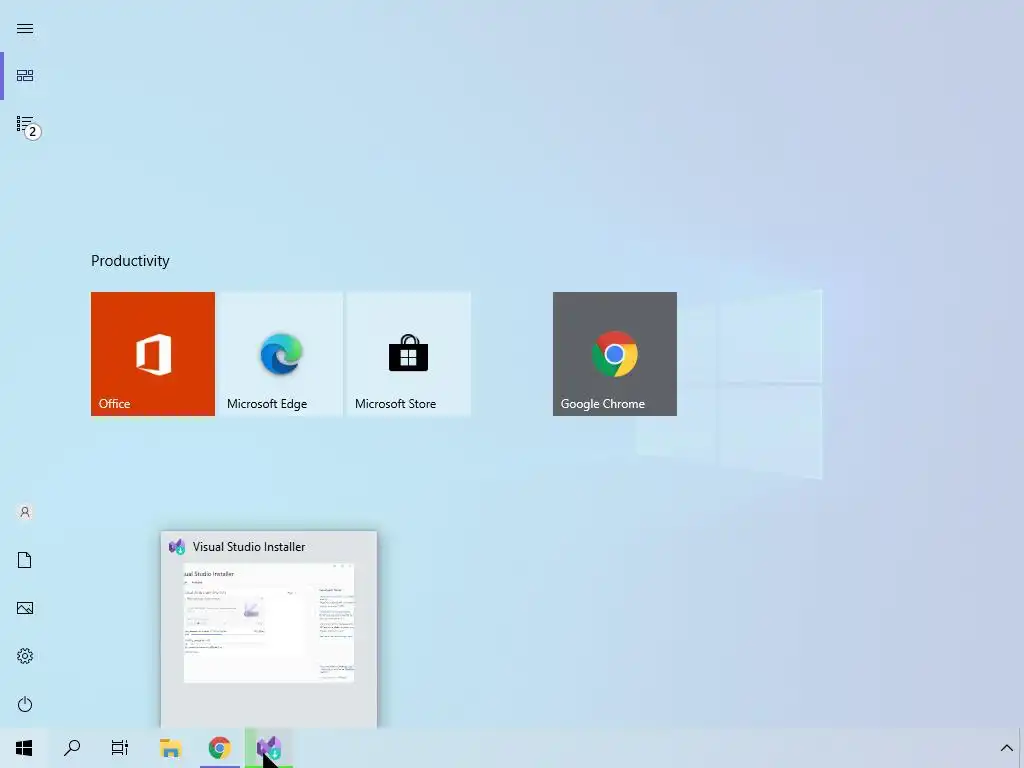Screen dimensions: 1024x768
Task: Open the Office tile
Action: click(x=153, y=354)
